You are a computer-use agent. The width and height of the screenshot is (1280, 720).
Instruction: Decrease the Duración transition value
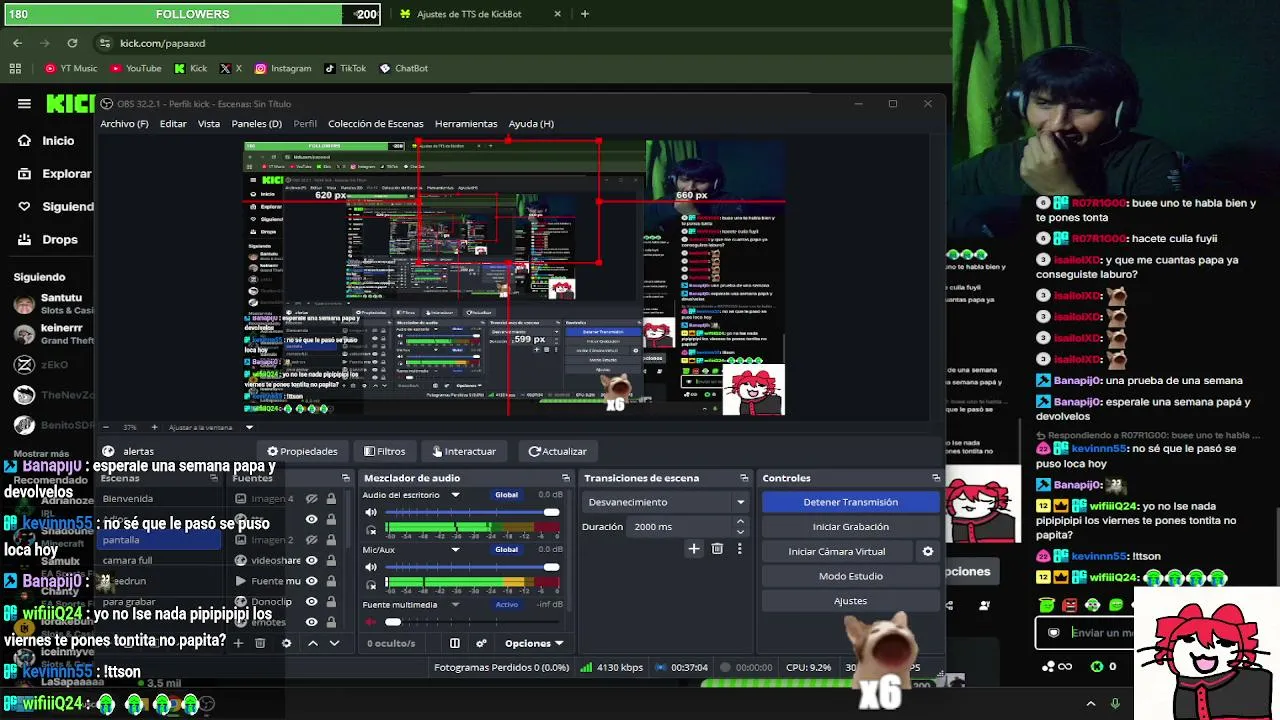pyautogui.click(x=740, y=531)
